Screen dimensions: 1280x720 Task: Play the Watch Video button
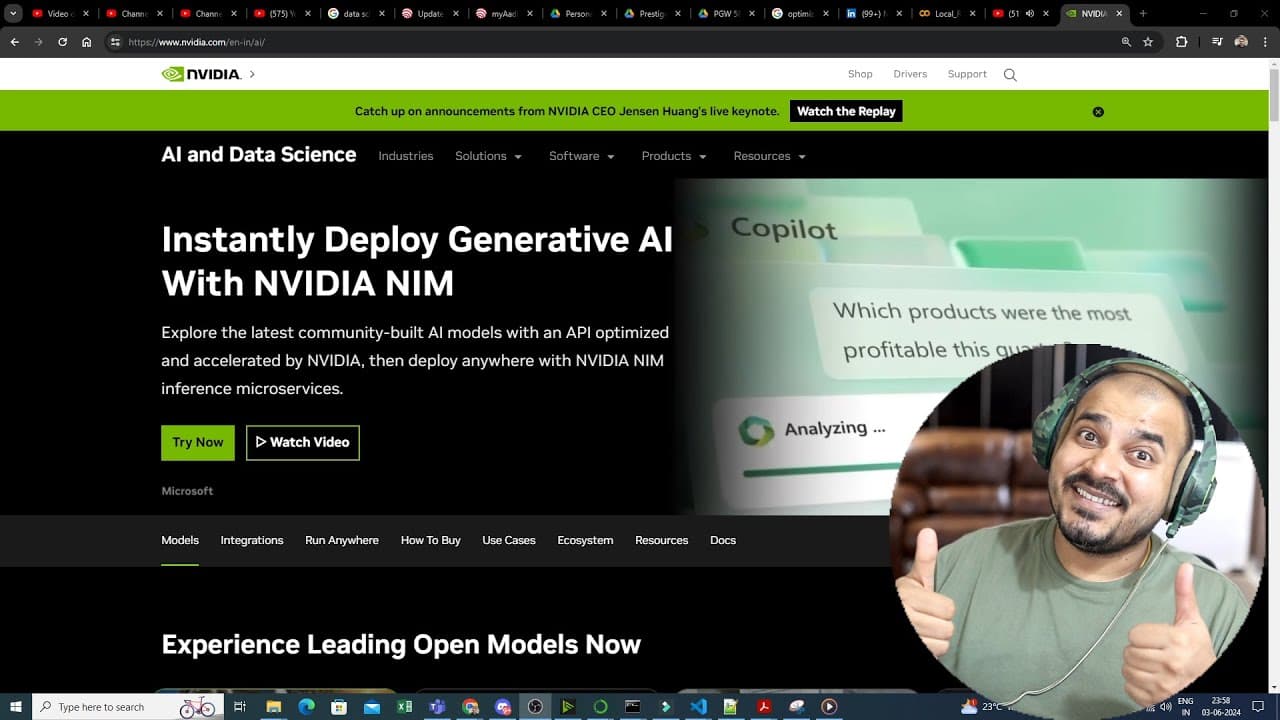pos(303,443)
